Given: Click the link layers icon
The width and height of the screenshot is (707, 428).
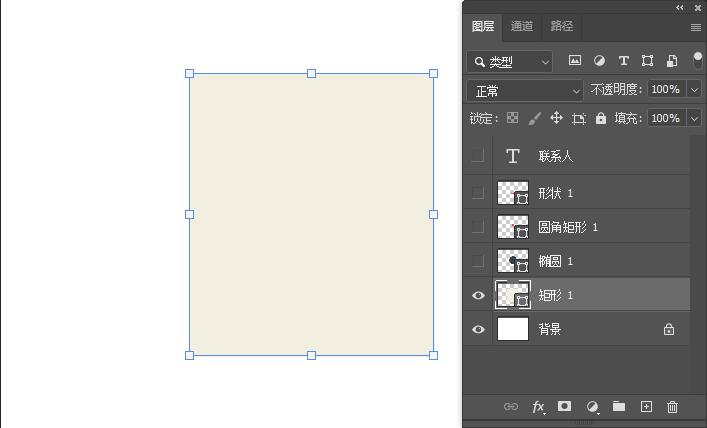Looking at the screenshot, I should click(x=511, y=407).
